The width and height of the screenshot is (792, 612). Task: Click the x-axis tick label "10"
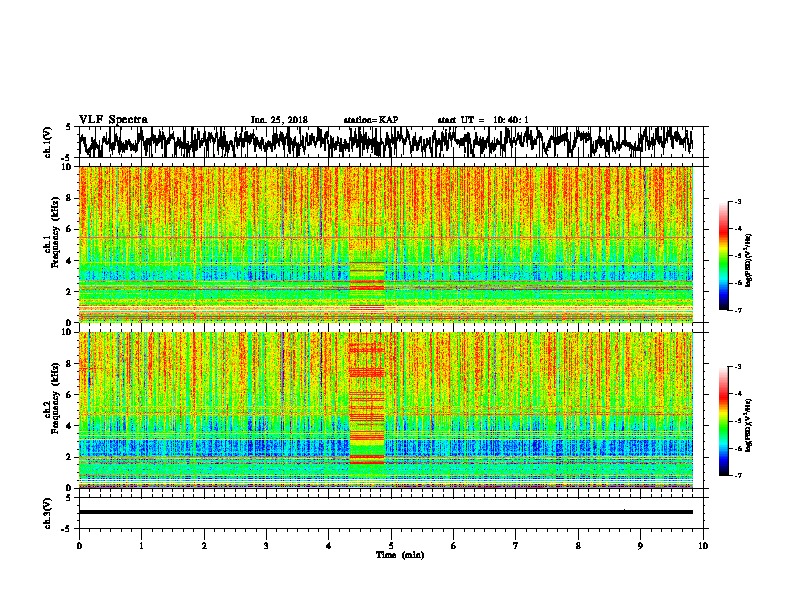[x=703, y=546]
